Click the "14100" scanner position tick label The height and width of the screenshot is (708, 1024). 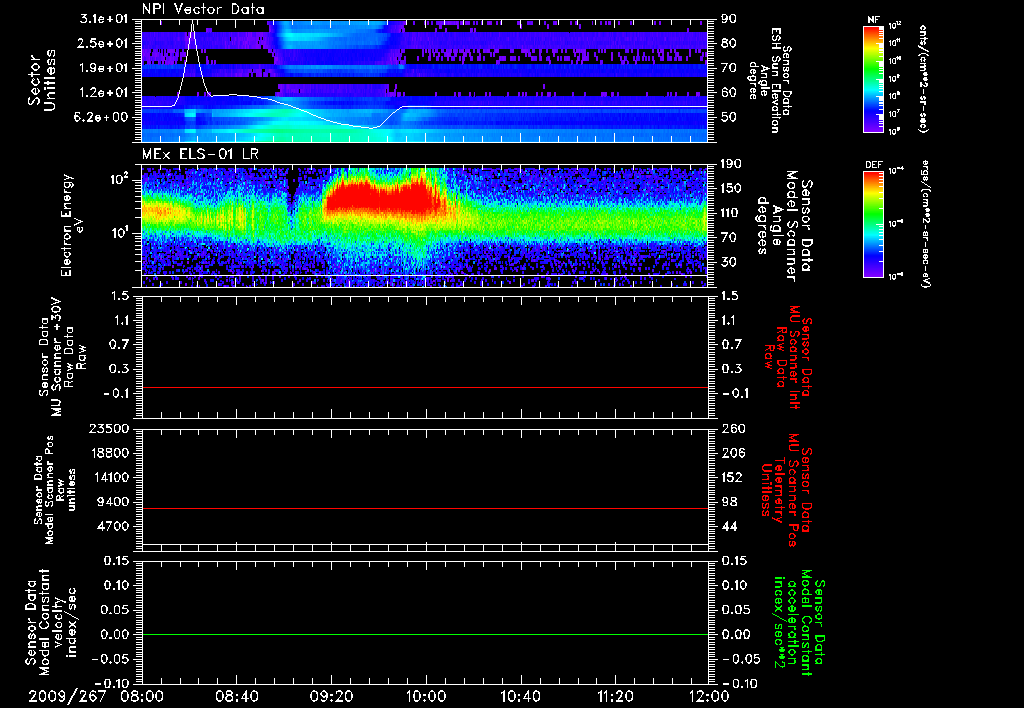pyautogui.click(x=110, y=477)
